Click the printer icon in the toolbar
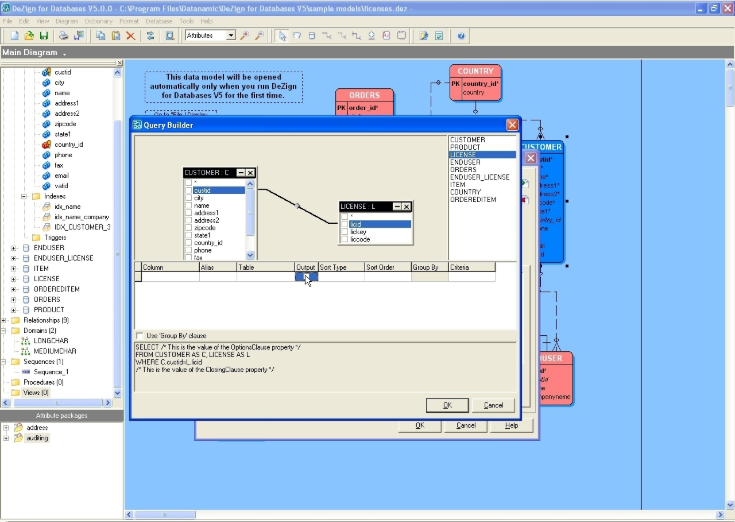 tap(64, 35)
